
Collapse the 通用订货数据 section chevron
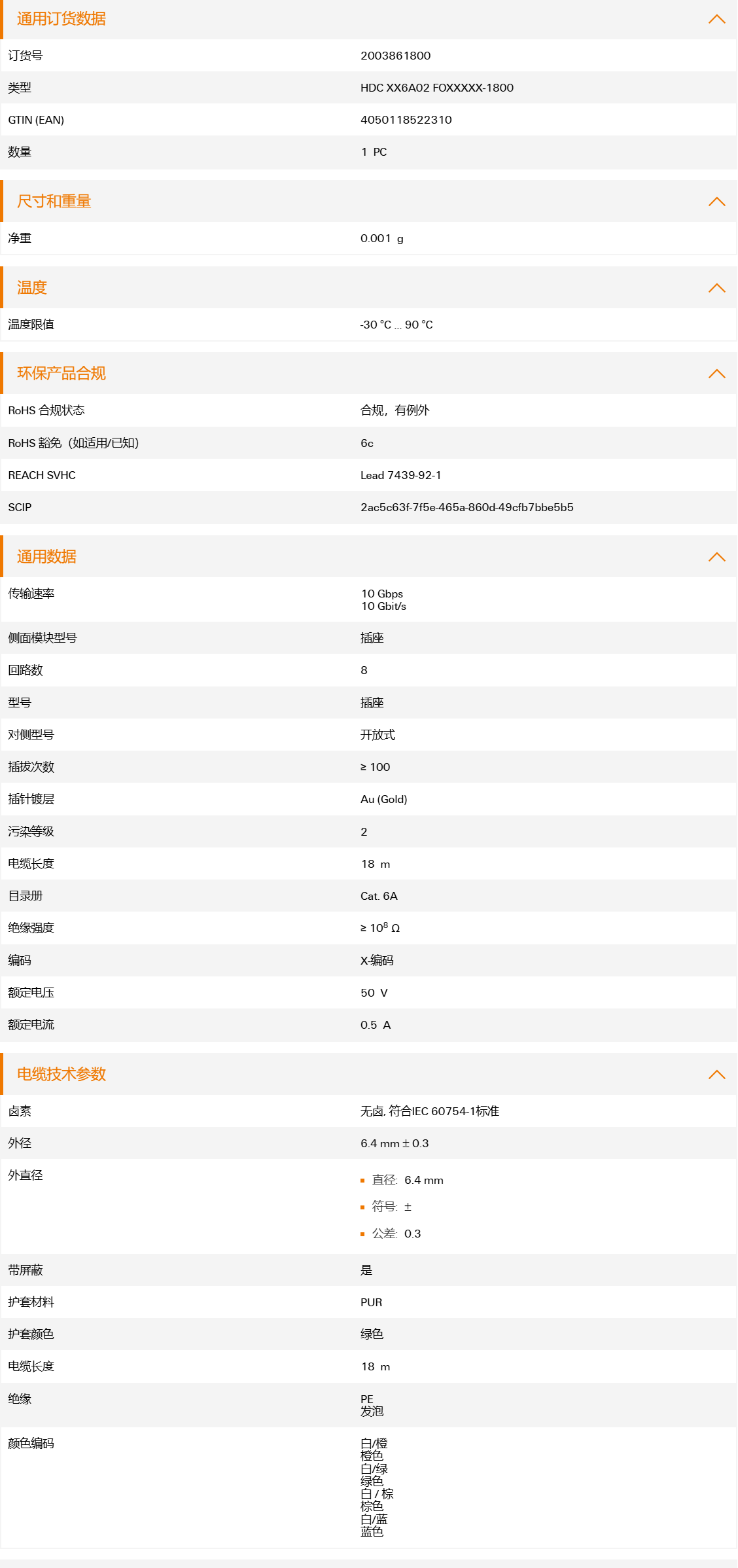717,19
